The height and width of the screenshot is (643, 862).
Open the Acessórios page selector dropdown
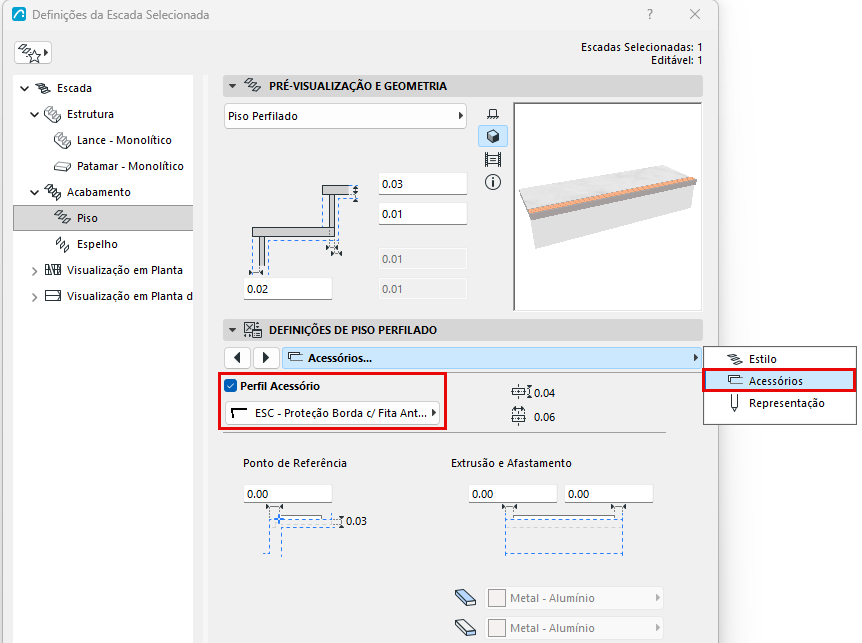(x=492, y=358)
